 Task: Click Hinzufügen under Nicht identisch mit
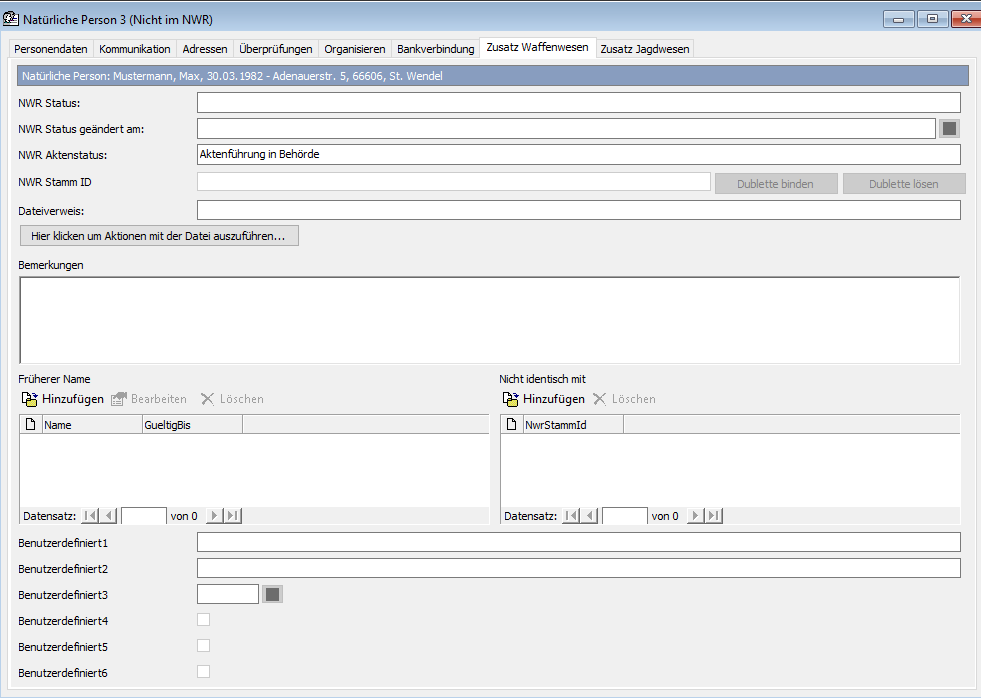544,399
